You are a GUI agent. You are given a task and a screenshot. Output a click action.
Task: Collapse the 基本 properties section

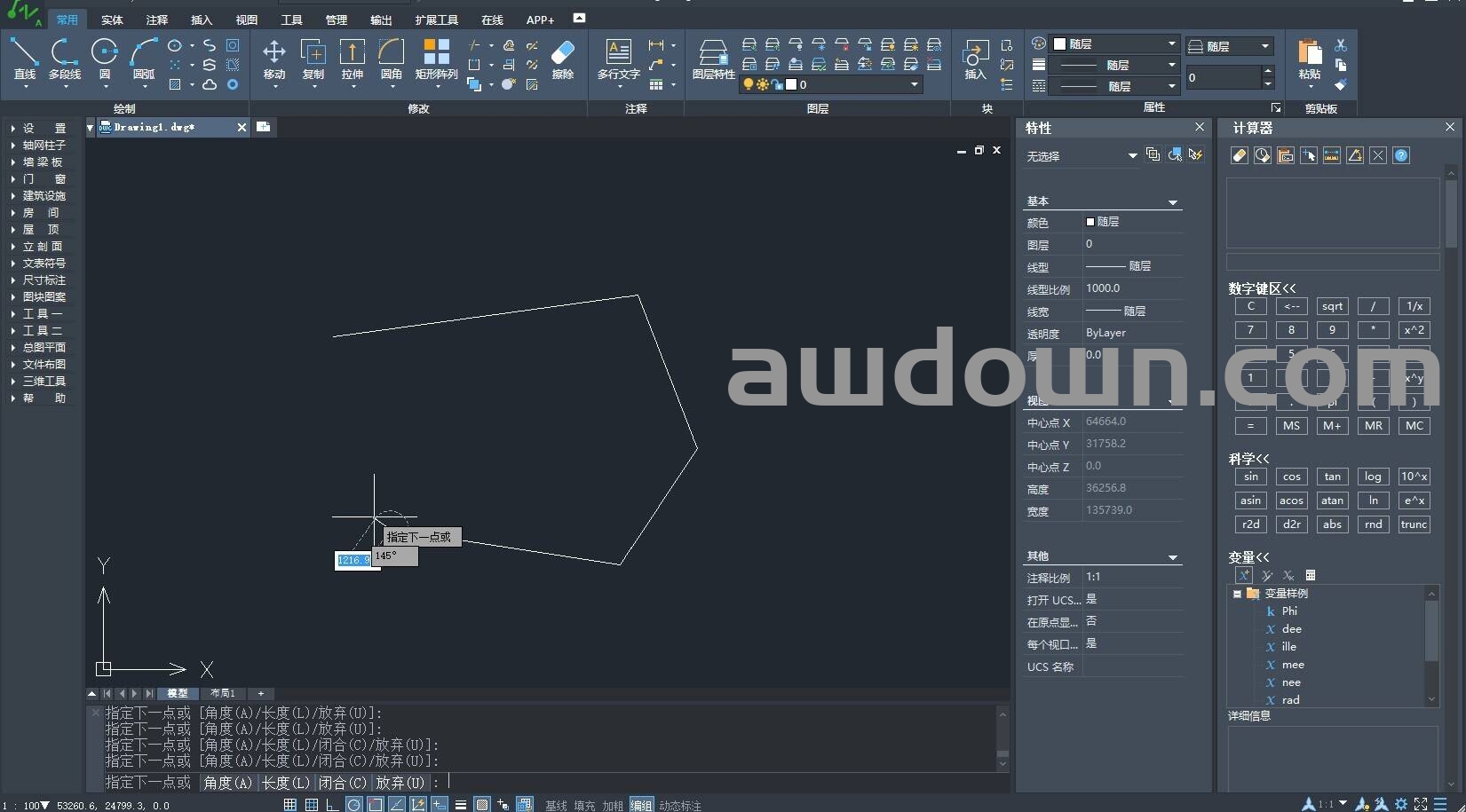point(1172,202)
